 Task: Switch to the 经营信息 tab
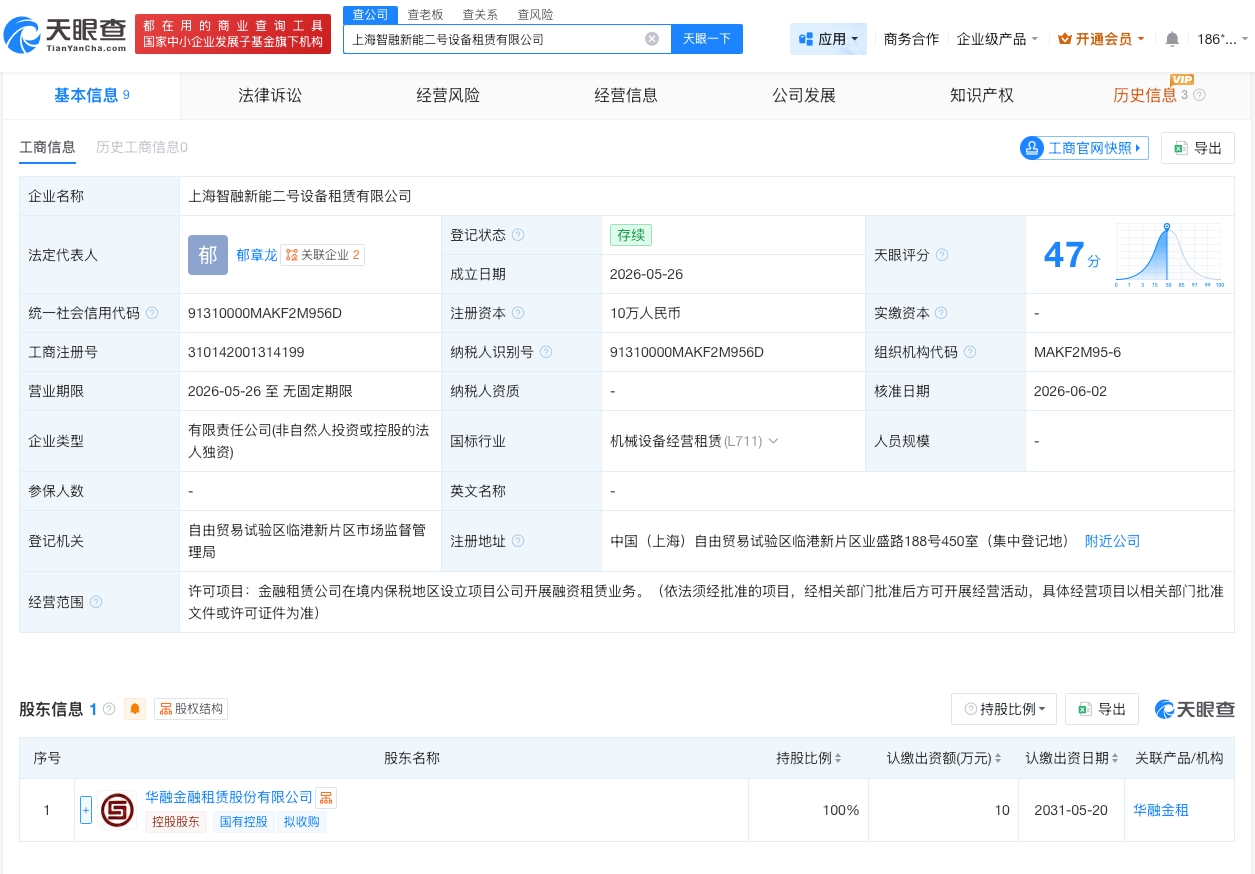coord(626,96)
